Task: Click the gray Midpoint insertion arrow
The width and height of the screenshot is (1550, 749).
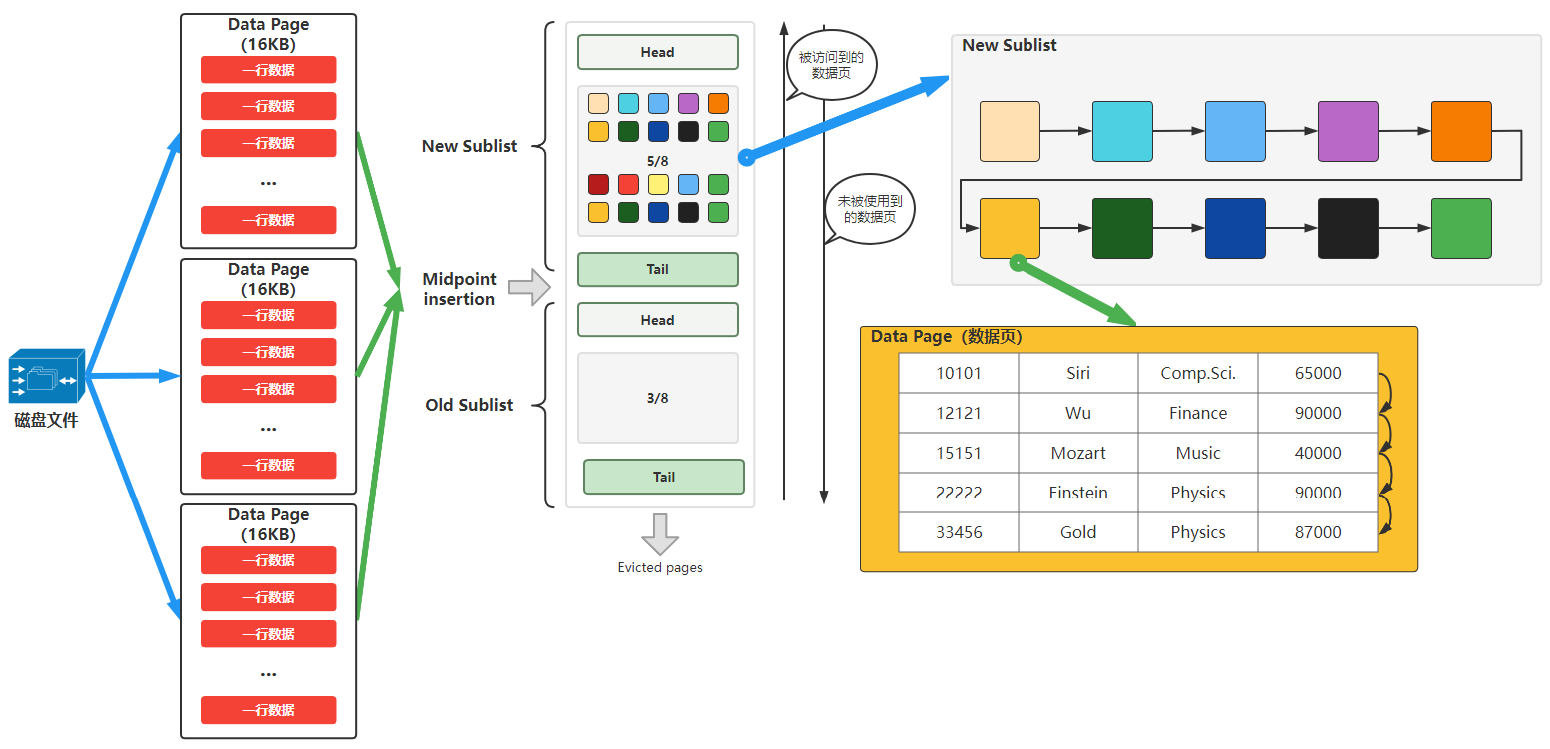Action: pos(529,288)
